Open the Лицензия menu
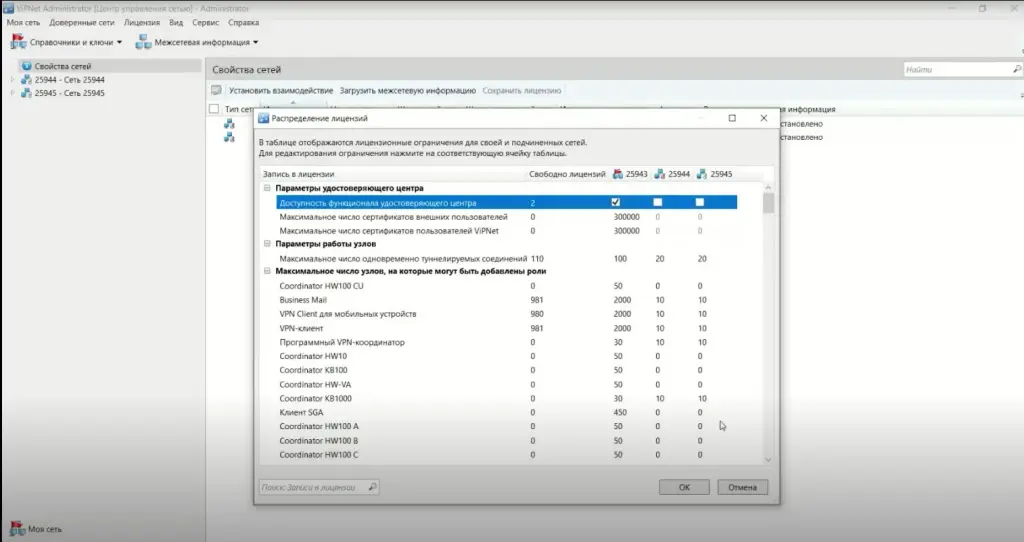Image resolution: width=1024 pixels, height=542 pixels. (142, 22)
